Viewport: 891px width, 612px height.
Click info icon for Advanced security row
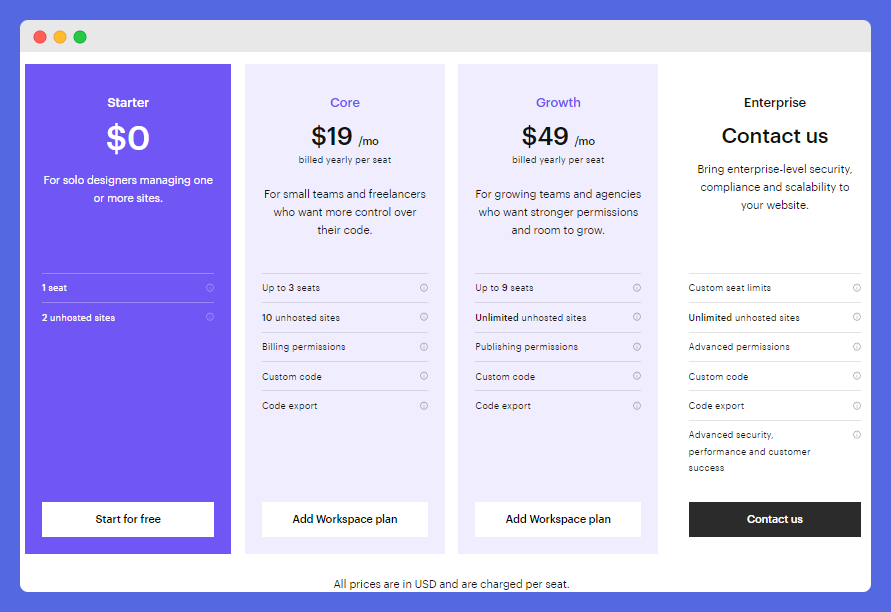point(857,435)
